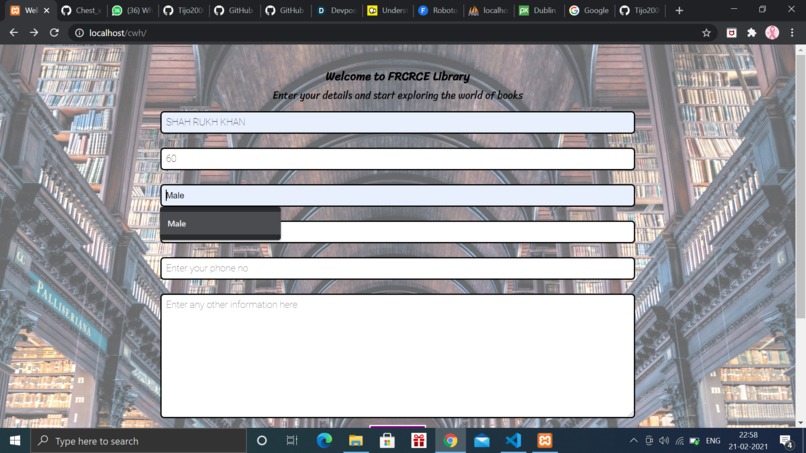Switch to Google Chrome in the taskbar
The width and height of the screenshot is (806, 453).
[450, 441]
